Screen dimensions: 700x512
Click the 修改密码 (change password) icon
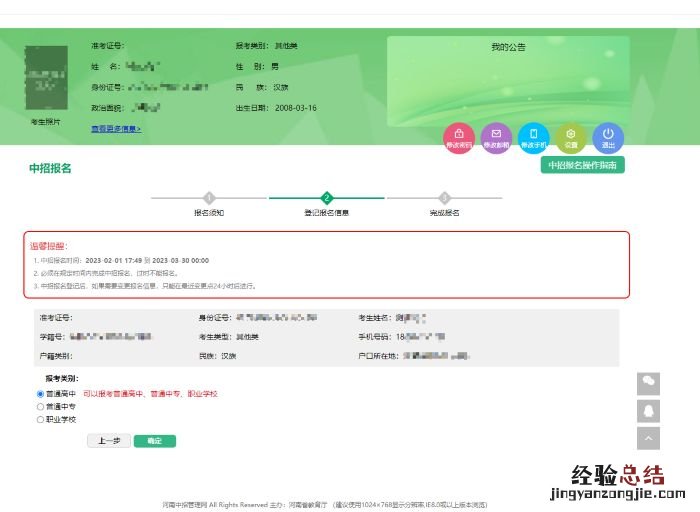pos(459,138)
